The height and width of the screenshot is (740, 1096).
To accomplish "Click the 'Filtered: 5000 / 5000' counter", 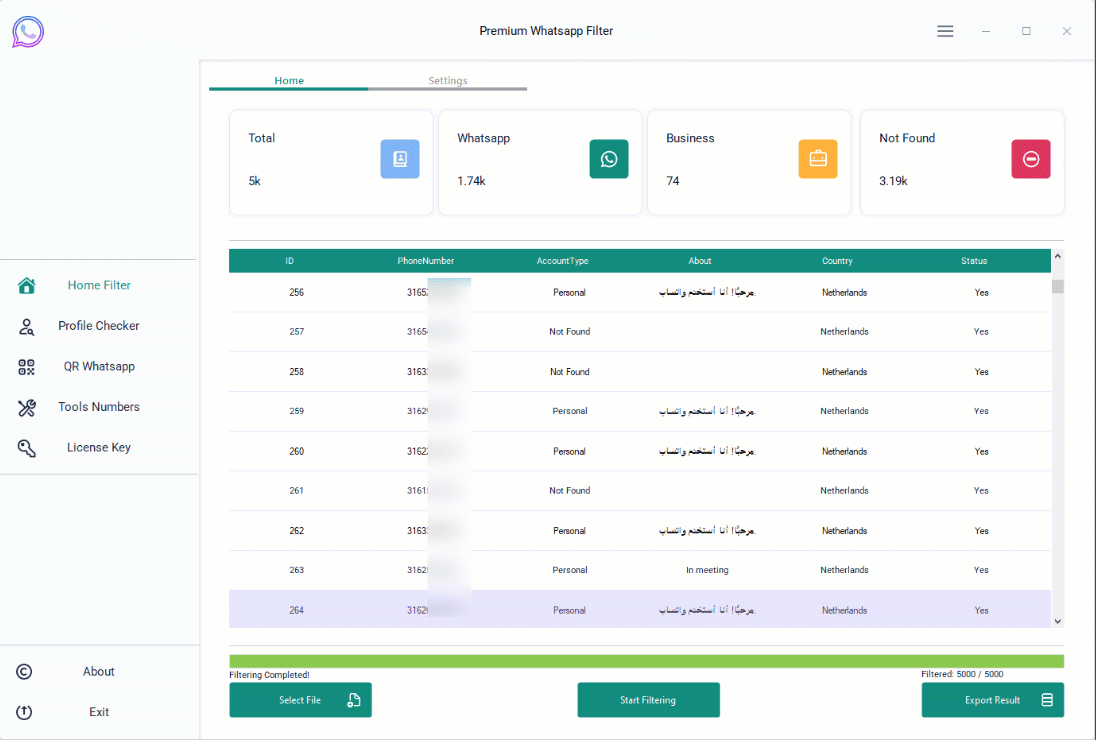I will [962, 674].
